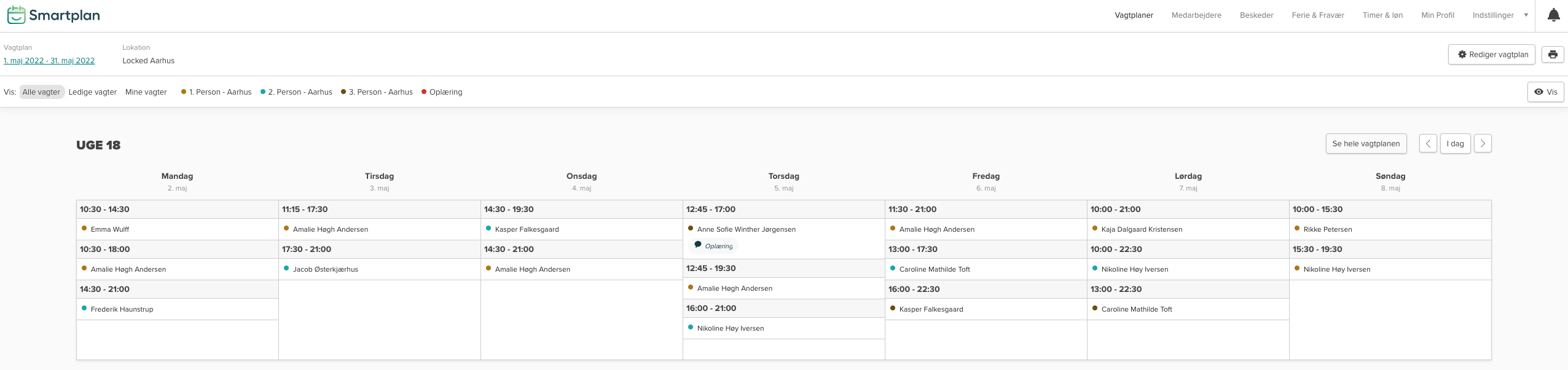Click Saturday 10:00 - 21:00 time header

click(x=1188, y=210)
